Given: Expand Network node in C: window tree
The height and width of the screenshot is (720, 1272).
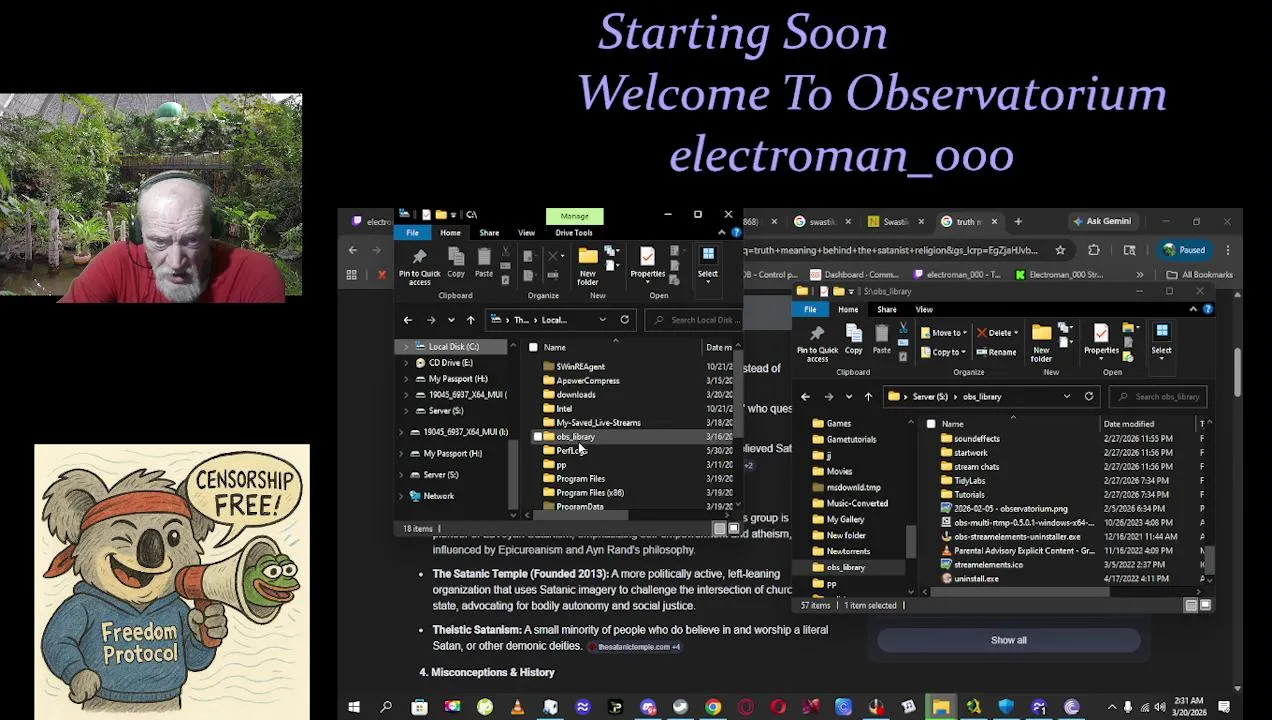Looking at the screenshot, I should click(x=401, y=496).
